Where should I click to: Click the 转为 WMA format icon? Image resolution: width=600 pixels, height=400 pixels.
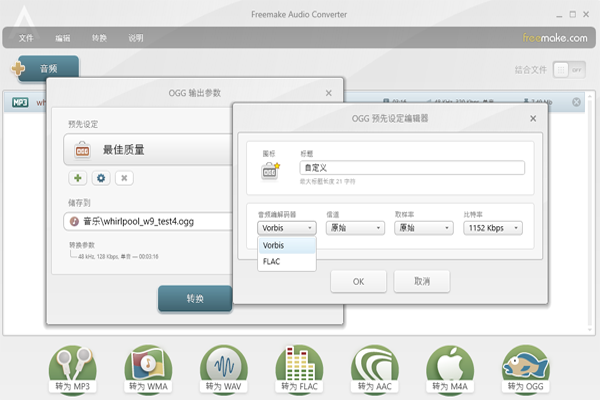148,370
